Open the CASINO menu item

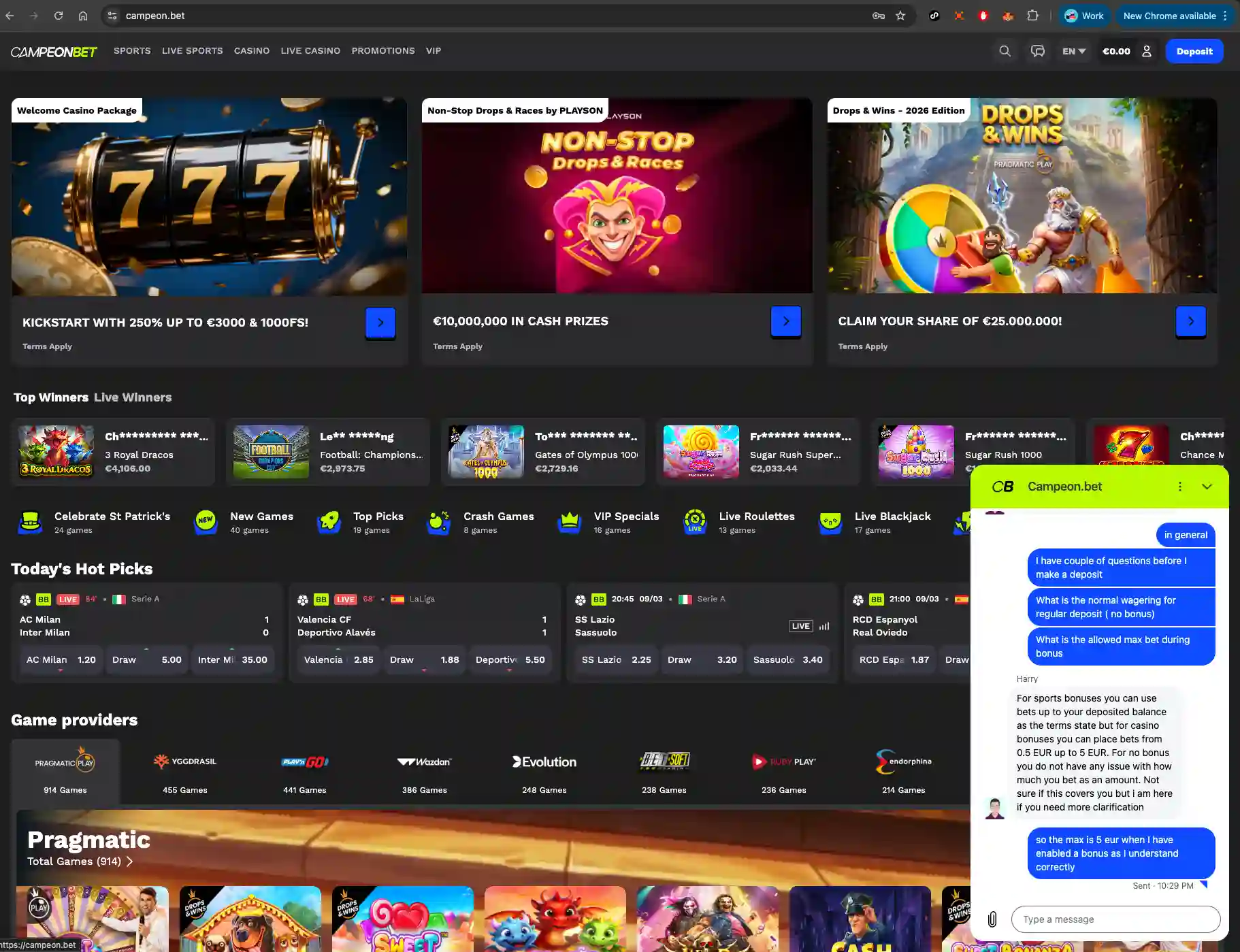(252, 51)
